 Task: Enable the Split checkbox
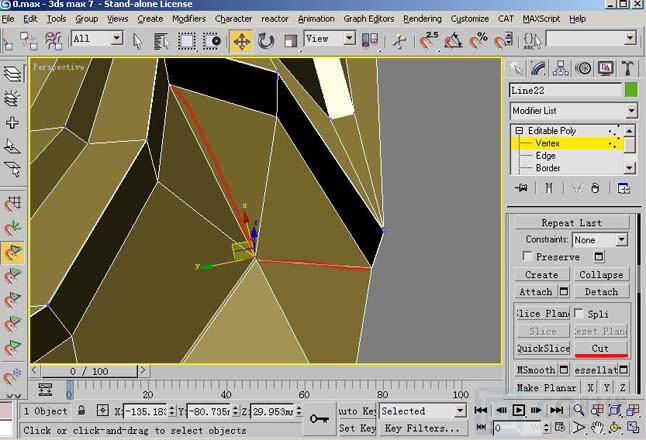[579, 314]
